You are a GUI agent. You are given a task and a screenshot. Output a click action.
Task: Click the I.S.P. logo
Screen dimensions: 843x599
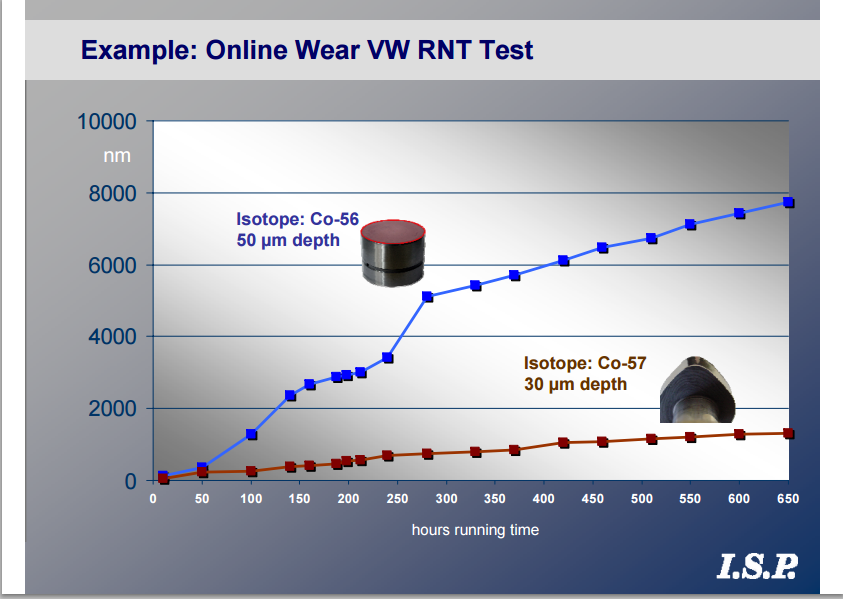tap(758, 566)
